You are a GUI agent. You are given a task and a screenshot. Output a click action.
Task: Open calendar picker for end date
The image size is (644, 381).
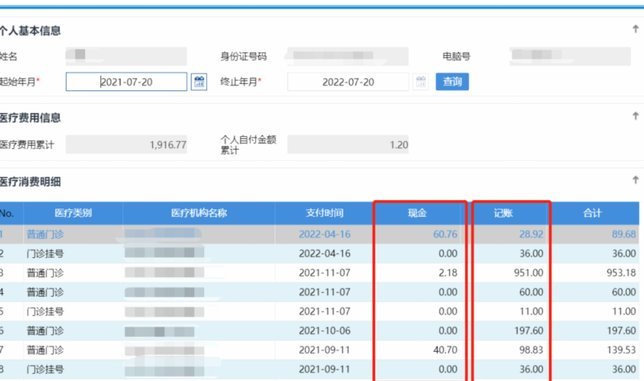pos(421,82)
